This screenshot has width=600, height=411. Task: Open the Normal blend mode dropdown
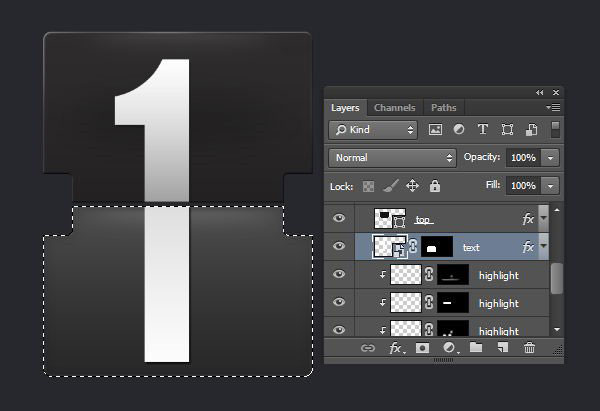click(392, 158)
